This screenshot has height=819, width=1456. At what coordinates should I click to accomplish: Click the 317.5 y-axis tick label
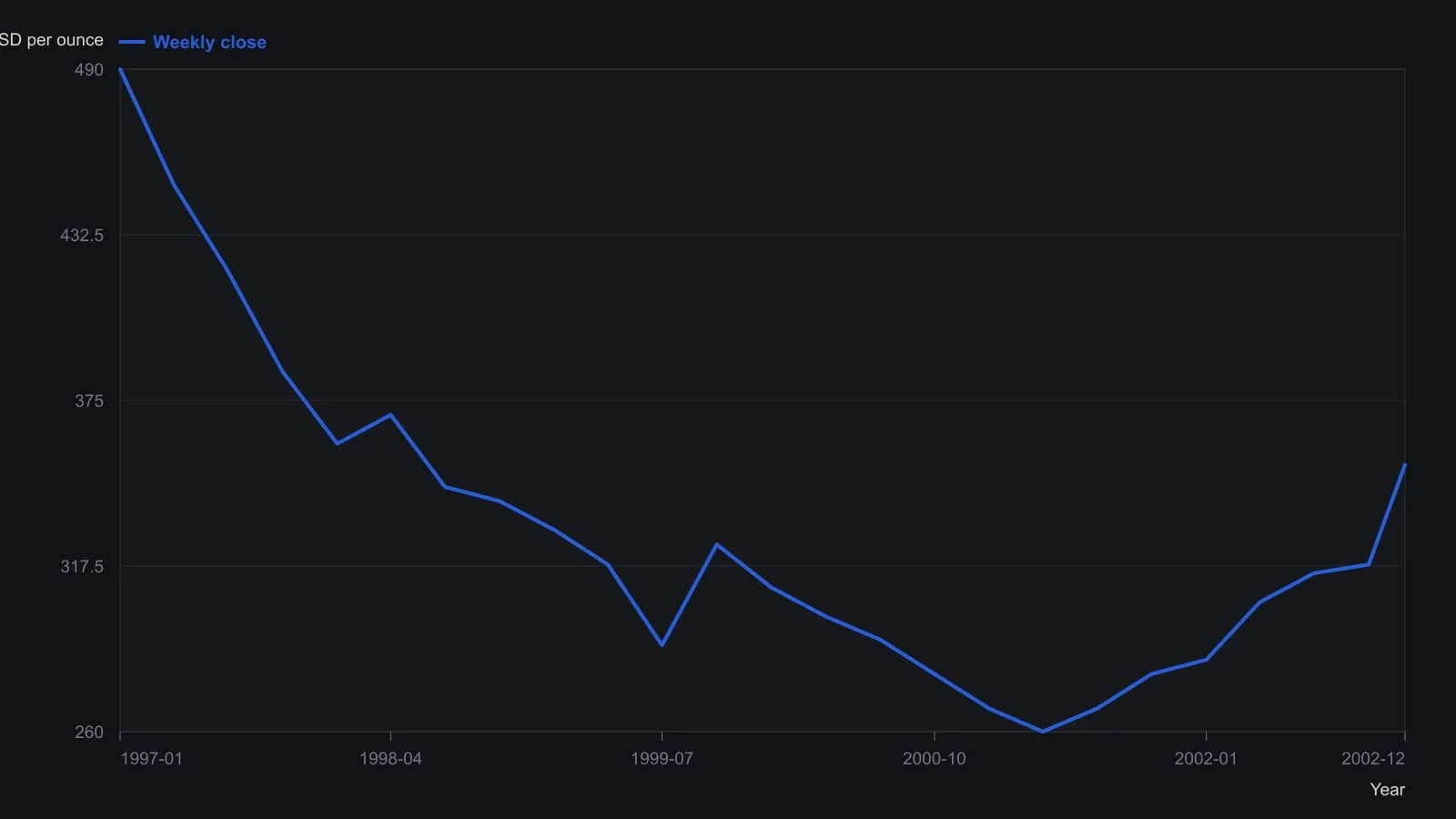[82, 567]
